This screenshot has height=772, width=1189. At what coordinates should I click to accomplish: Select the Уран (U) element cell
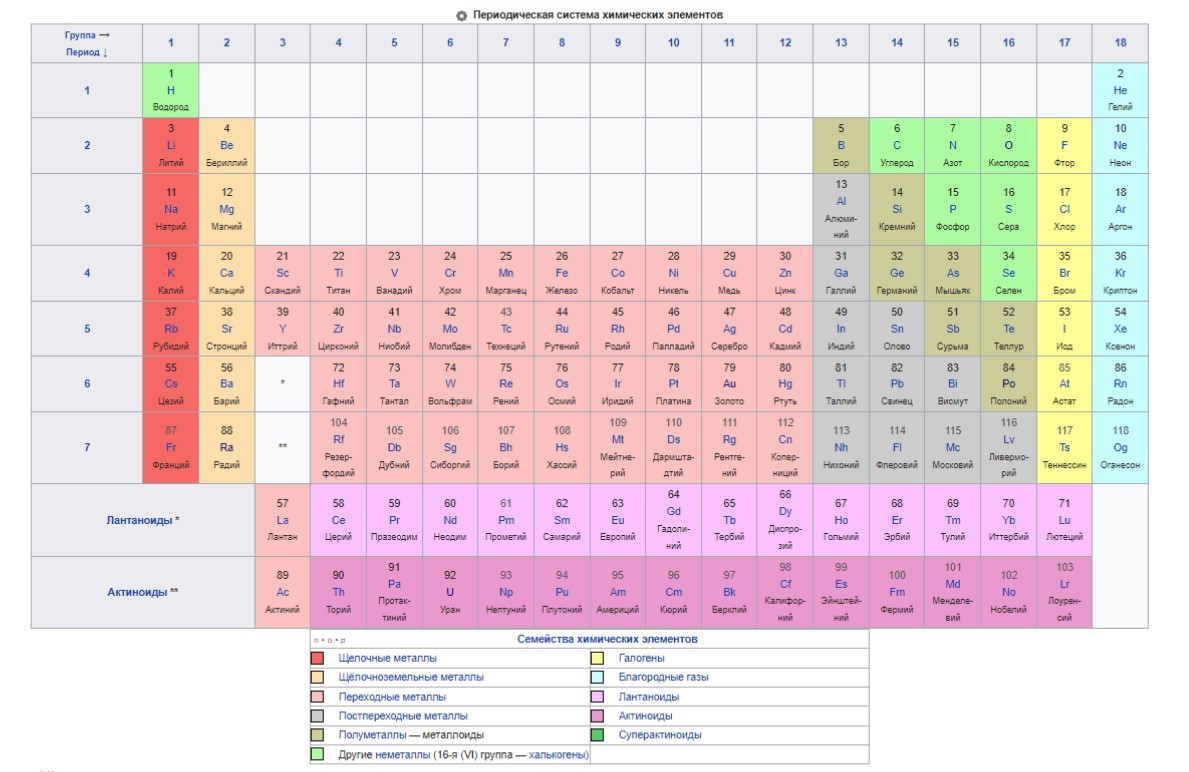[450, 592]
